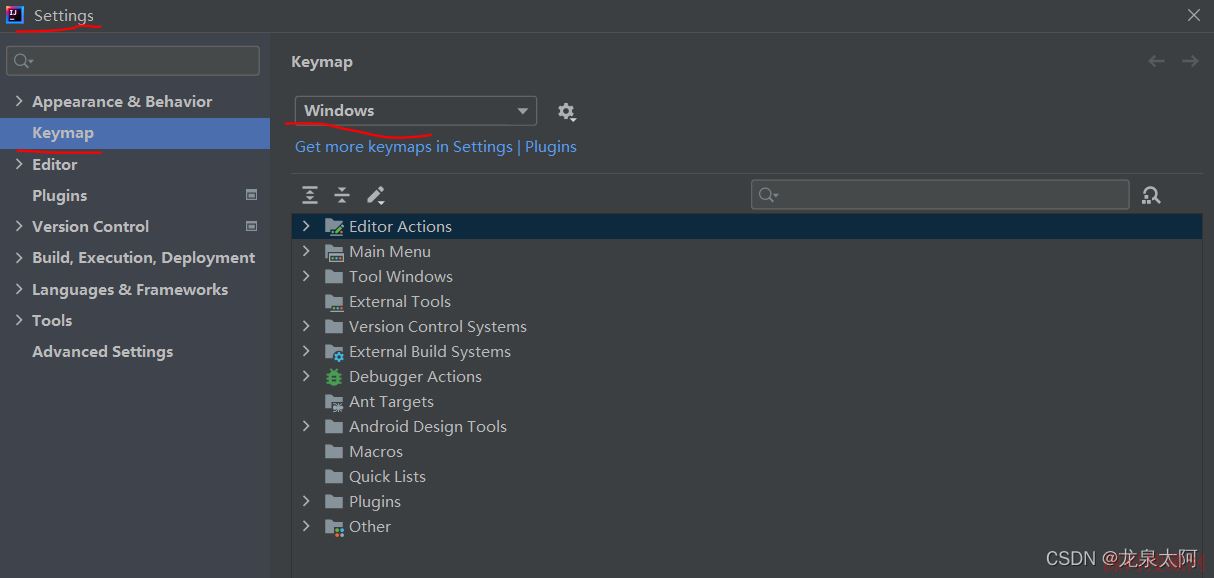The width and height of the screenshot is (1214, 578).
Task: Click the Expand All icon in keymap toolbar
Action: [310, 195]
